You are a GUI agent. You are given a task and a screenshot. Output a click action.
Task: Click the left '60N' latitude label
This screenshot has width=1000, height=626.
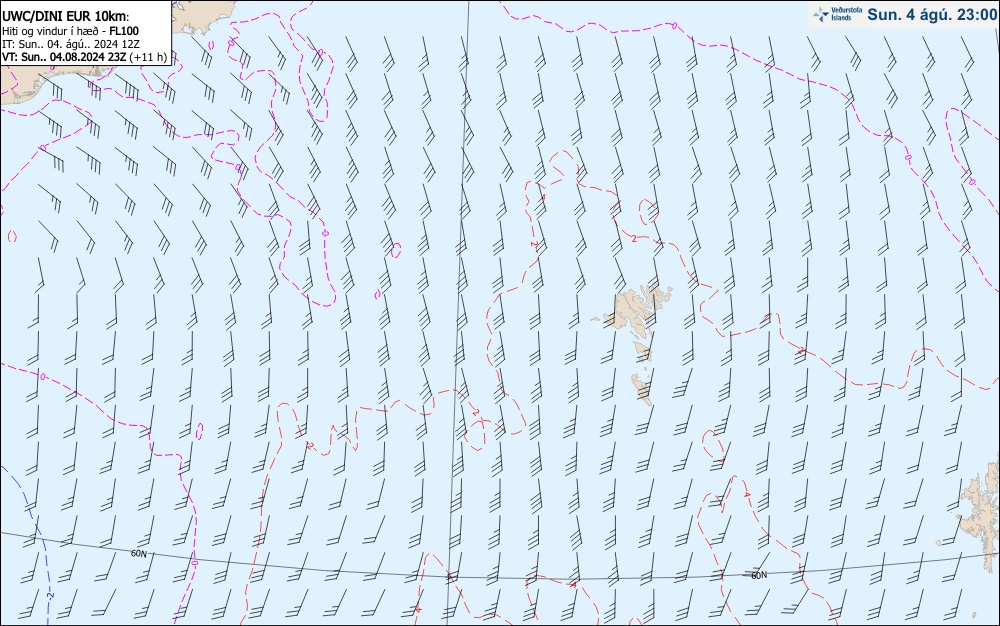coord(138,553)
